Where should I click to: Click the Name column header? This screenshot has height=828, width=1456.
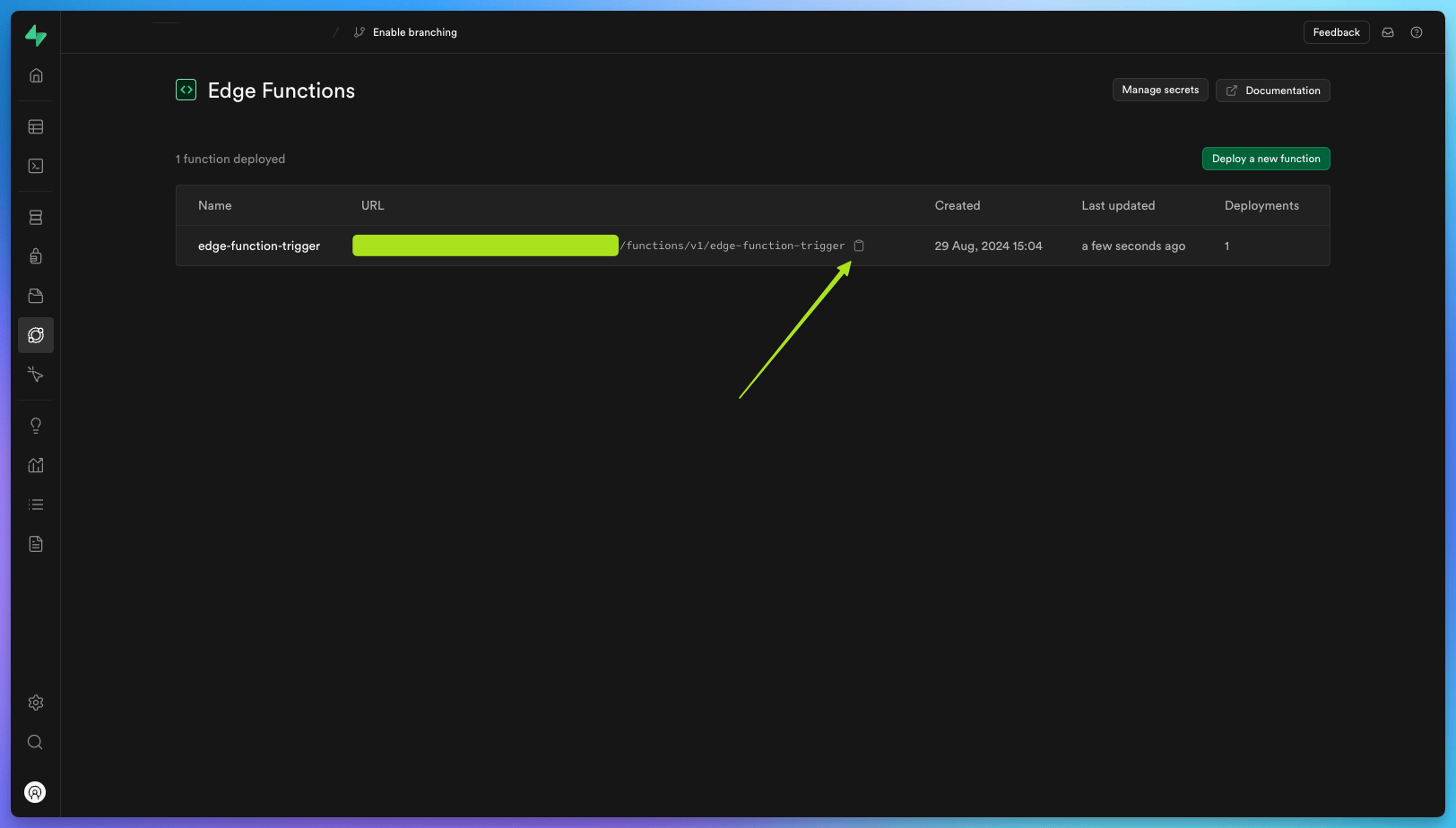coord(215,205)
